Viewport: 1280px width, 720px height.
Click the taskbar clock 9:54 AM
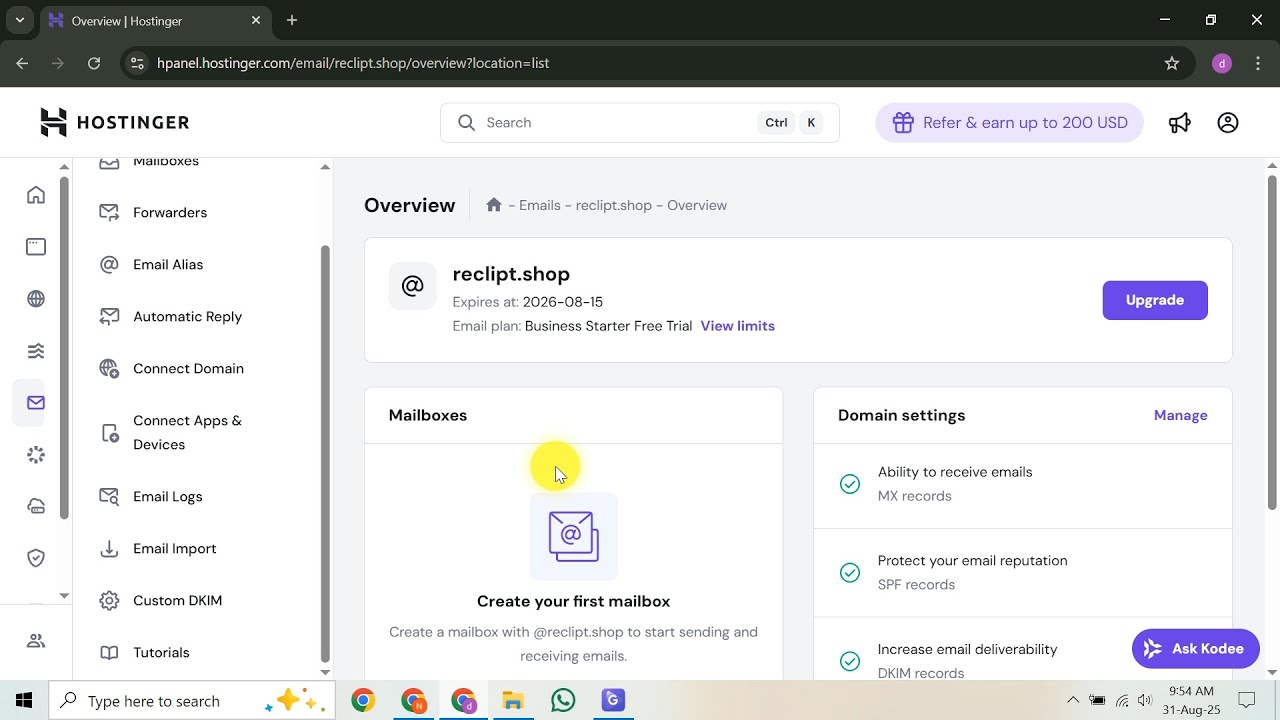1190,692
